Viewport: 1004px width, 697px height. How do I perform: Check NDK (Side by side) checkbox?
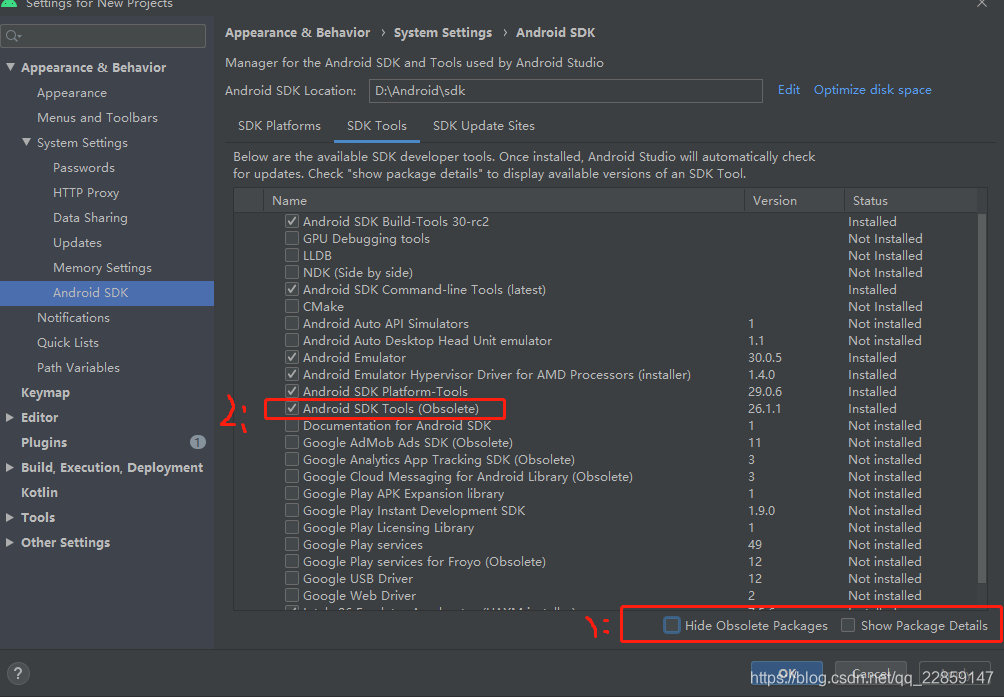pyautogui.click(x=292, y=272)
